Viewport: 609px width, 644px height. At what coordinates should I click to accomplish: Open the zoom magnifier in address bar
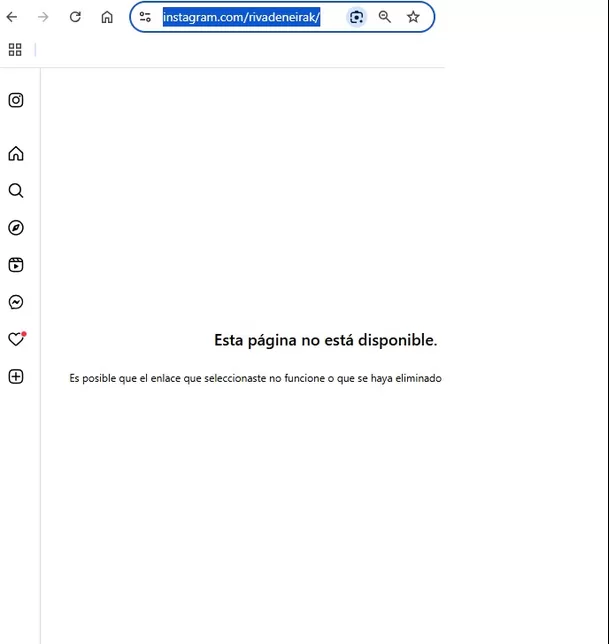click(385, 17)
